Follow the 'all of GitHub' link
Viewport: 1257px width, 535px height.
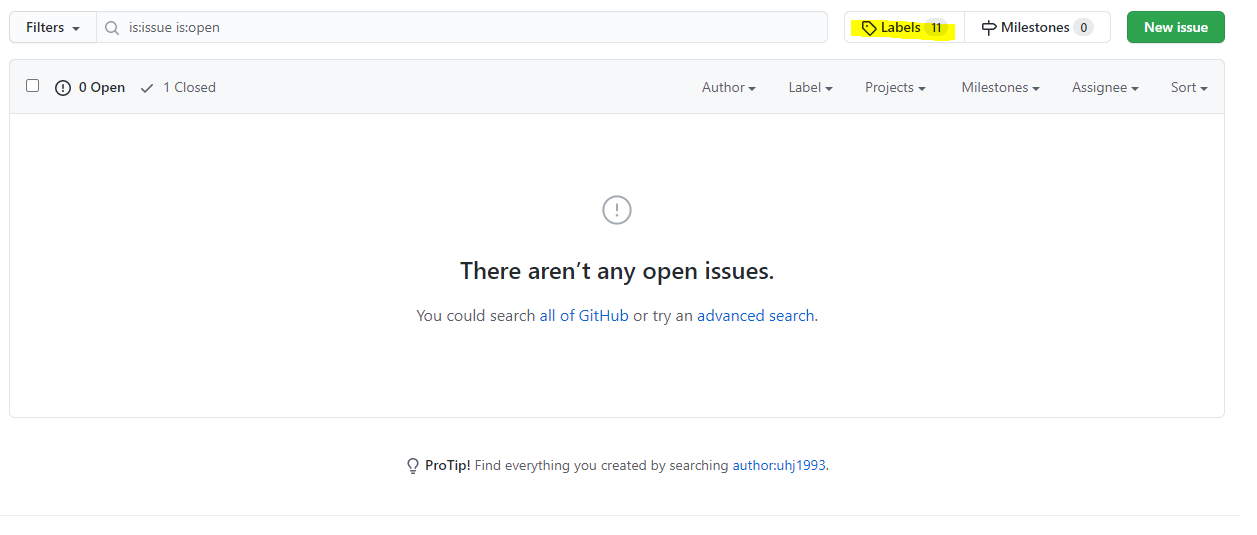tap(584, 315)
